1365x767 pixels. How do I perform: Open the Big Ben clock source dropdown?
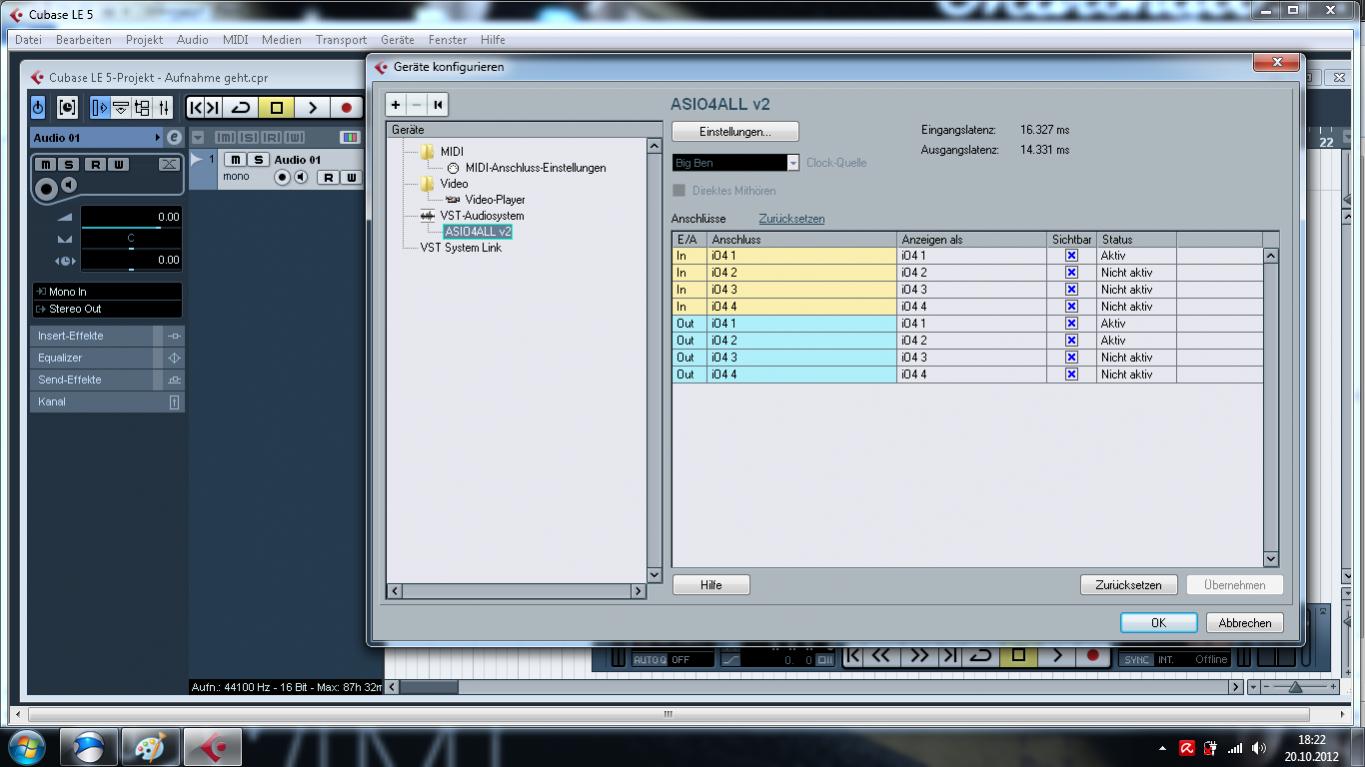click(x=793, y=163)
